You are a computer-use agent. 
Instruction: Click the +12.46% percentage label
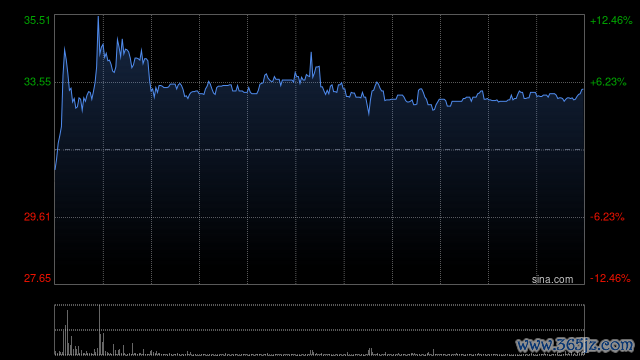611,20
